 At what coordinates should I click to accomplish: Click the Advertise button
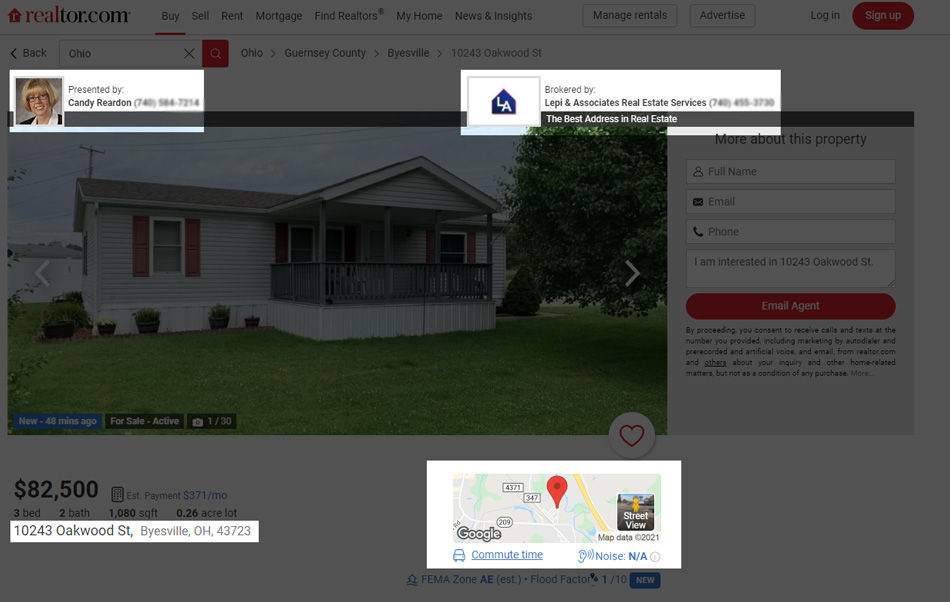pyautogui.click(x=722, y=15)
